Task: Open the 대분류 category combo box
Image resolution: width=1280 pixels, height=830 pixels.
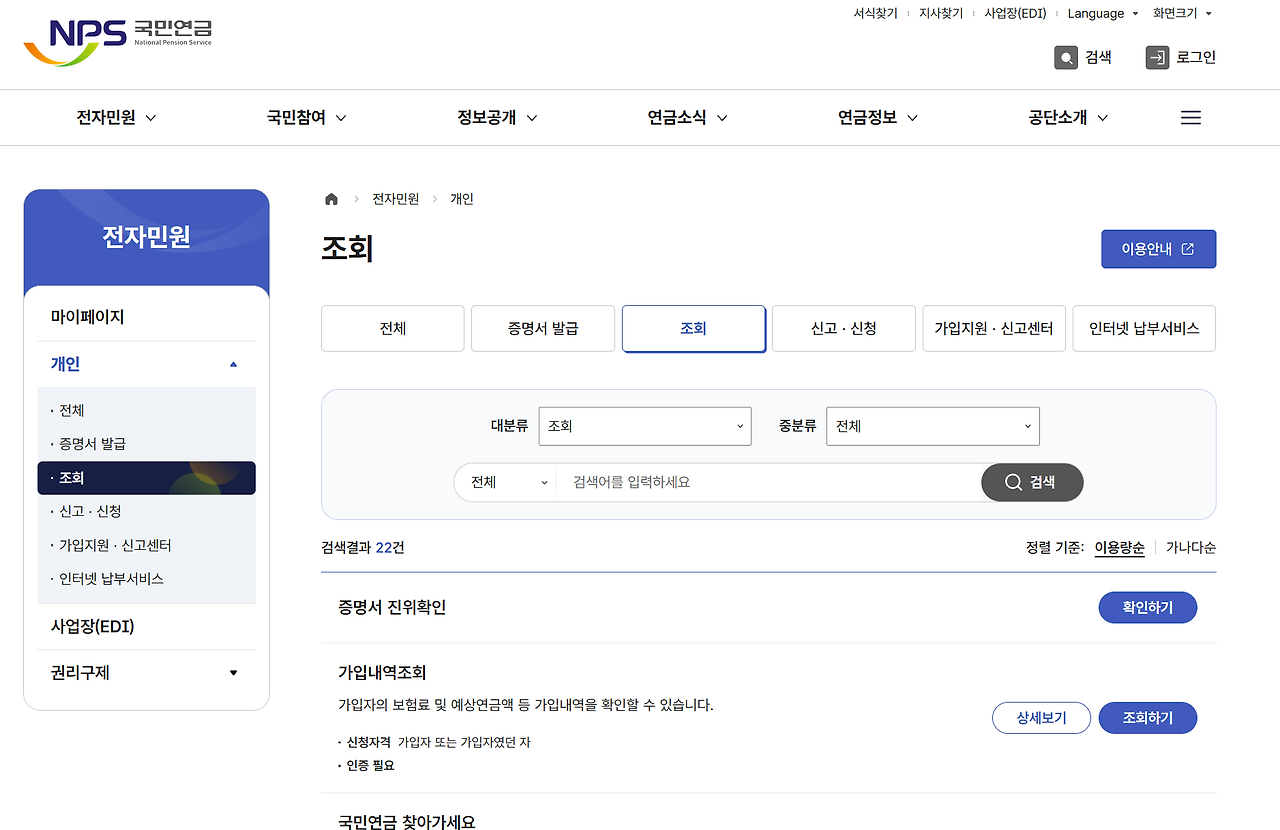Action: point(644,426)
